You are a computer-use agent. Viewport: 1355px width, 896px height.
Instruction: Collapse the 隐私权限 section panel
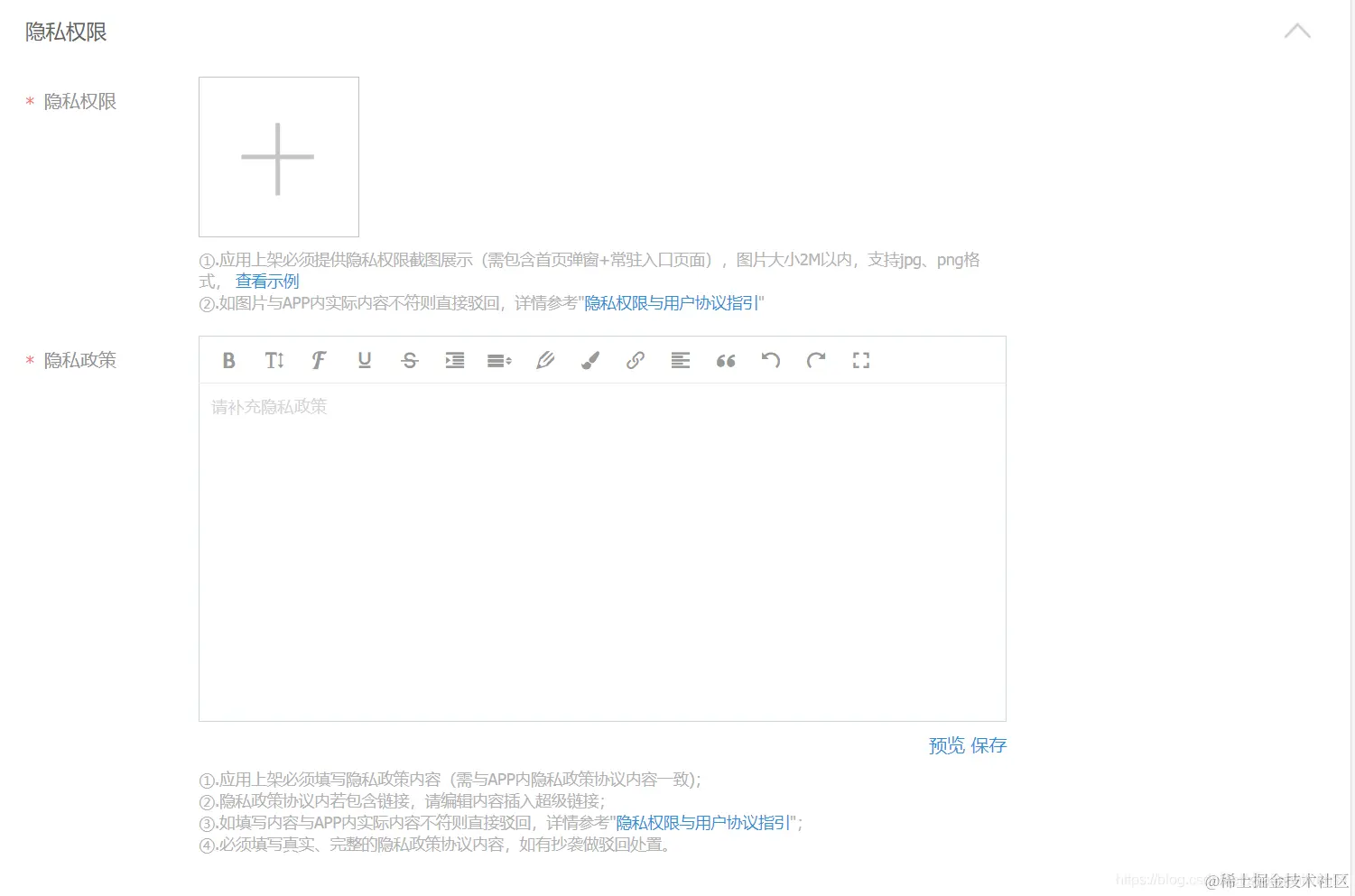[1297, 31]
